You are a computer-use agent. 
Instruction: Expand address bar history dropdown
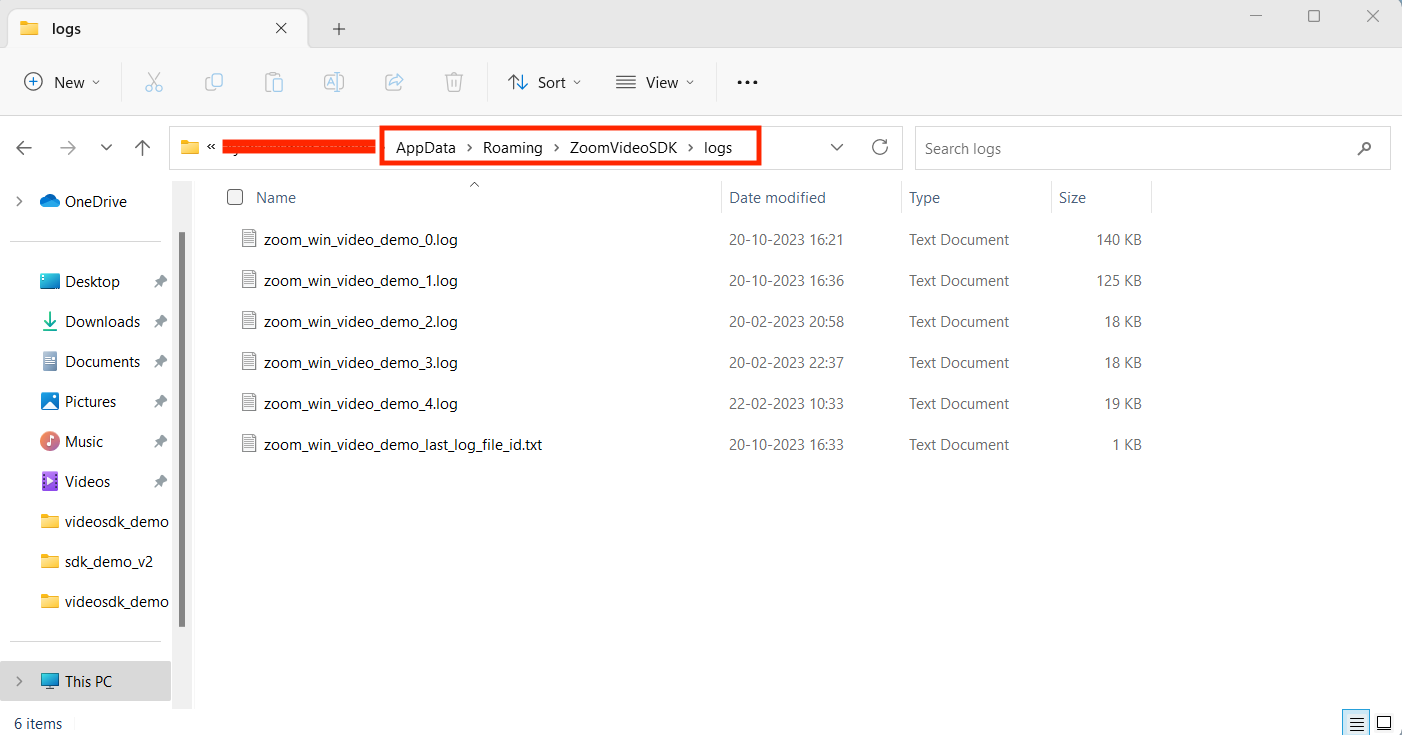point(837,148)
